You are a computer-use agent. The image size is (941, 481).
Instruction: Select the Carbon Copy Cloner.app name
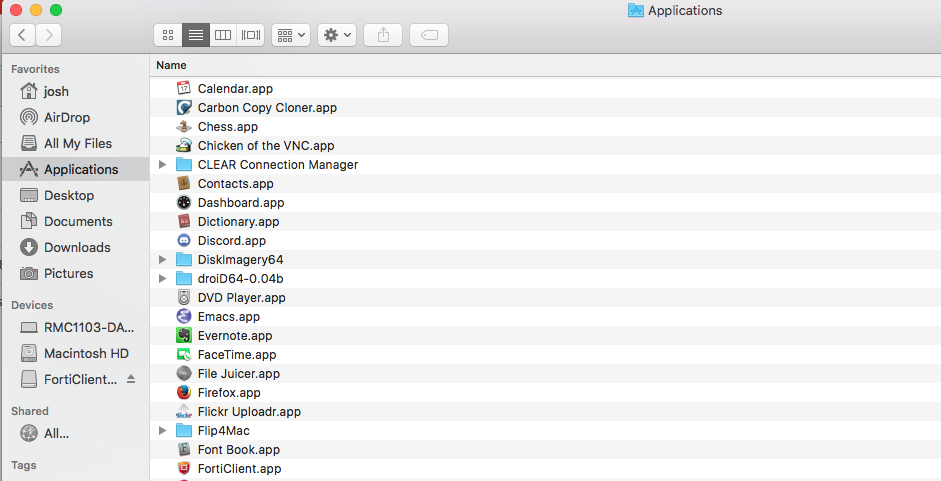point(267,107)
